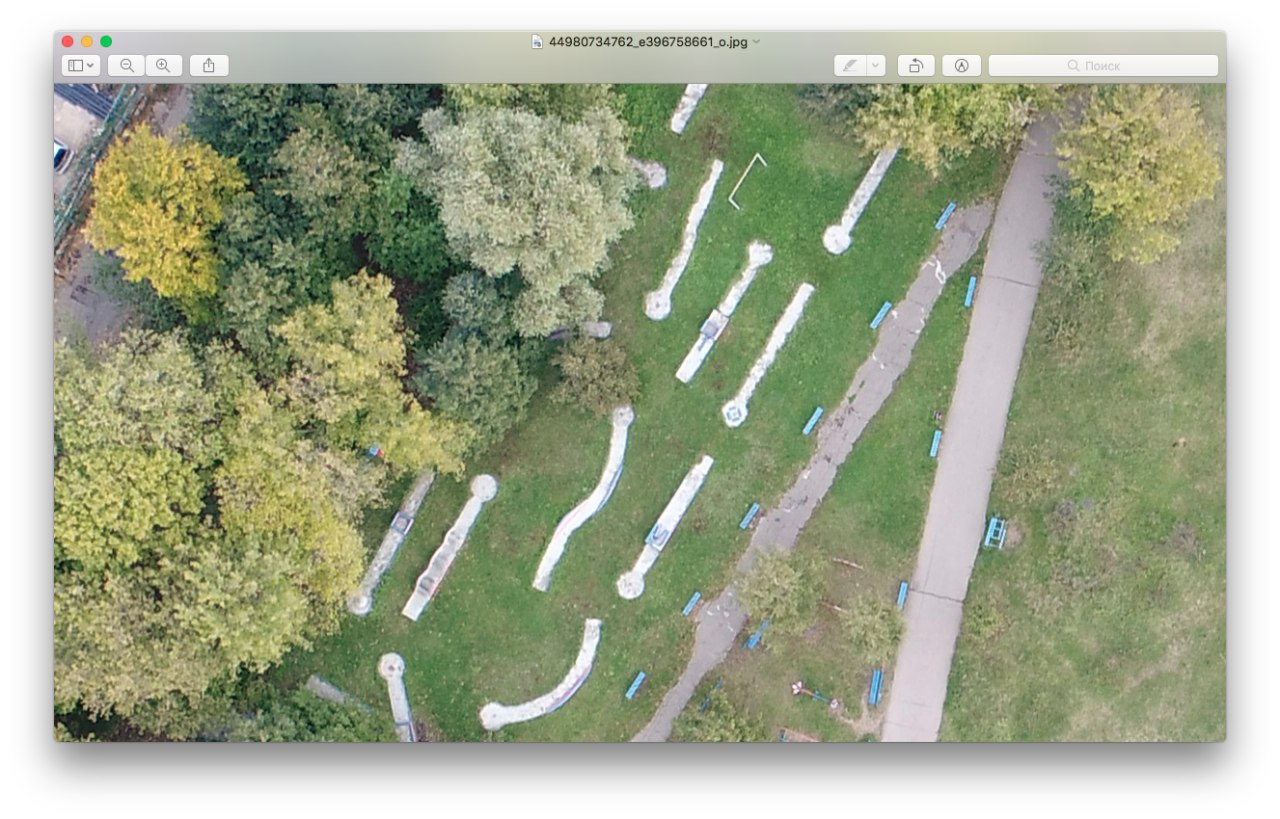
Task: Open the Share menu
Action: 209,65
